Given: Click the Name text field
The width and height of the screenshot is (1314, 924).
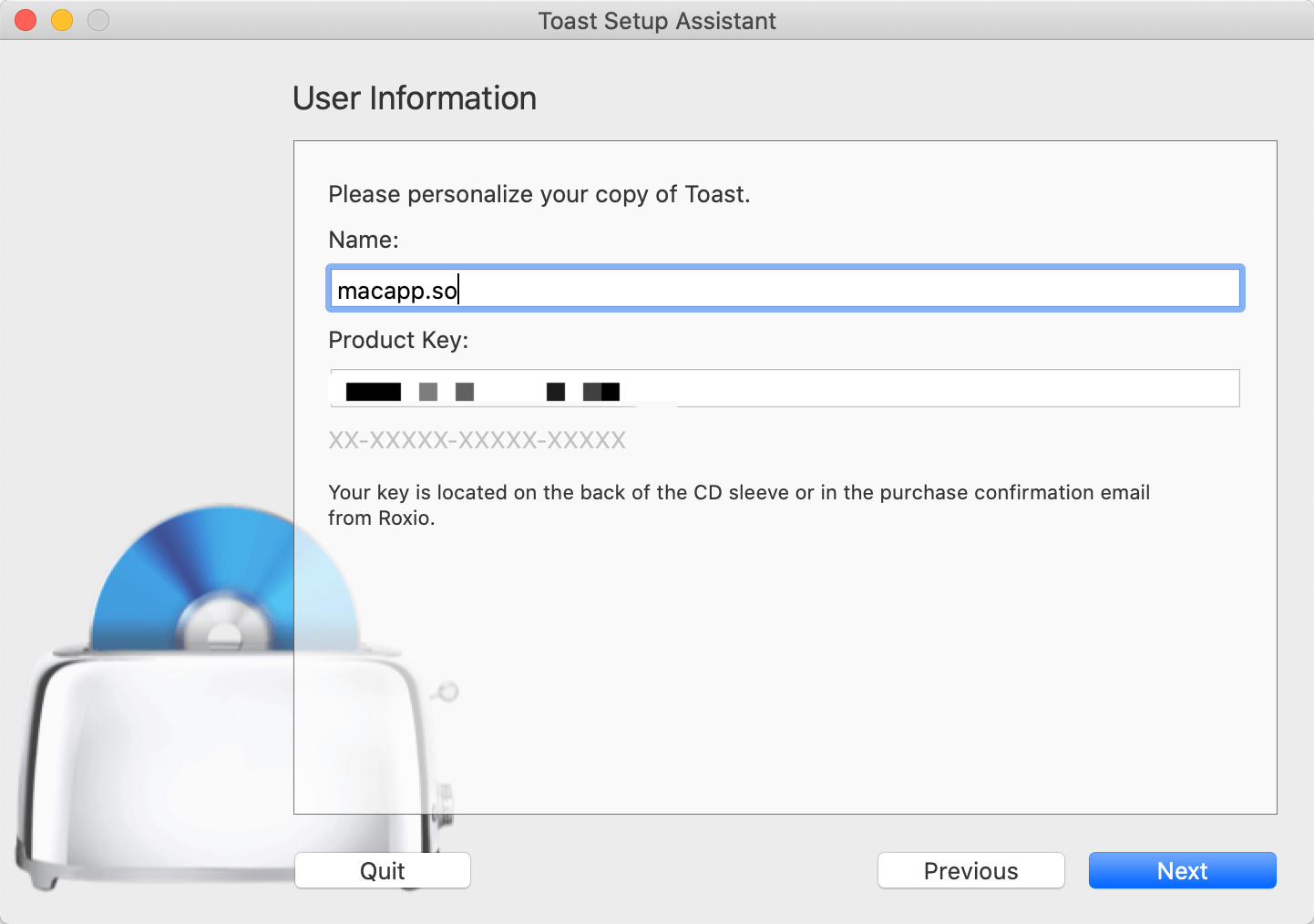Looking at the screenshot, I should (x=784, y=290).
